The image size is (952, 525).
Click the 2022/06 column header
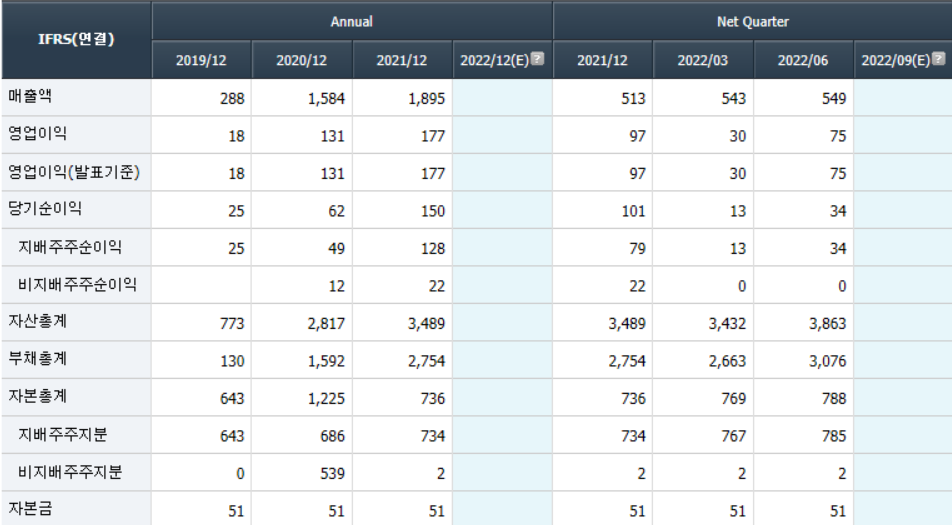[803, 60]
